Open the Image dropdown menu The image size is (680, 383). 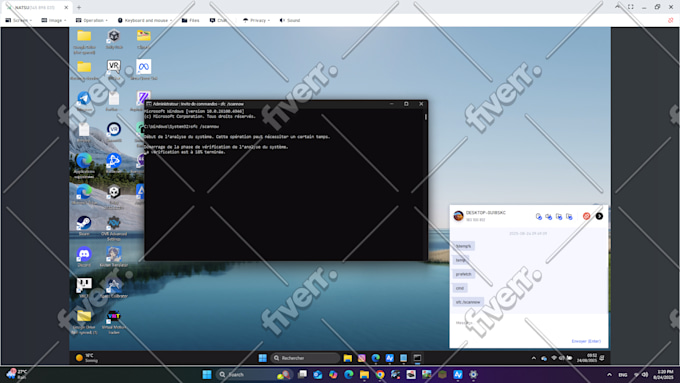[54, 20]
